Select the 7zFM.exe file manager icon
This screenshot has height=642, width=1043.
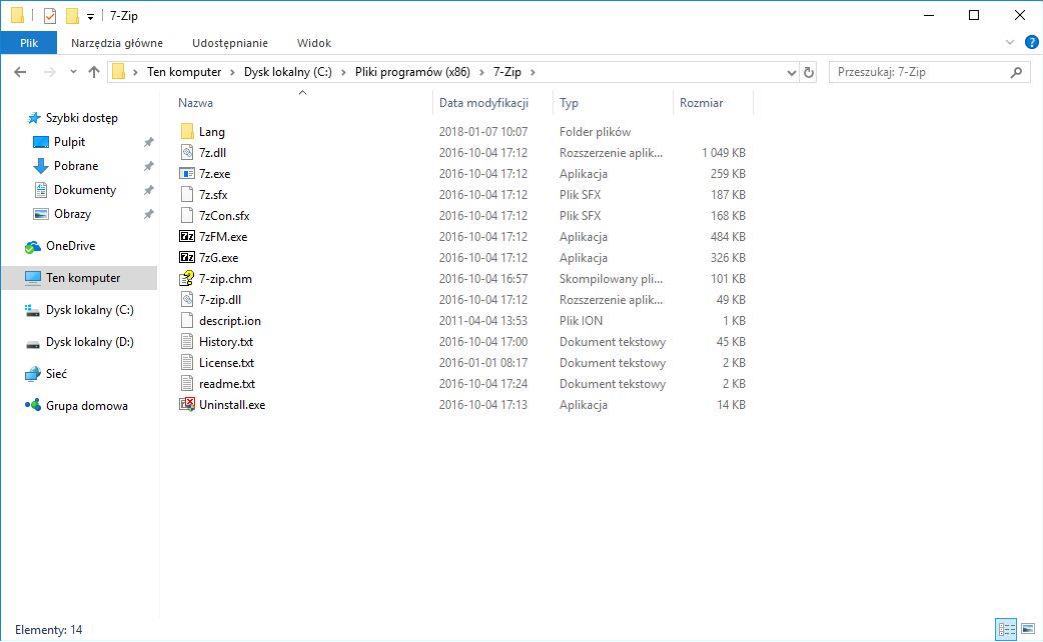click(187, 236)
